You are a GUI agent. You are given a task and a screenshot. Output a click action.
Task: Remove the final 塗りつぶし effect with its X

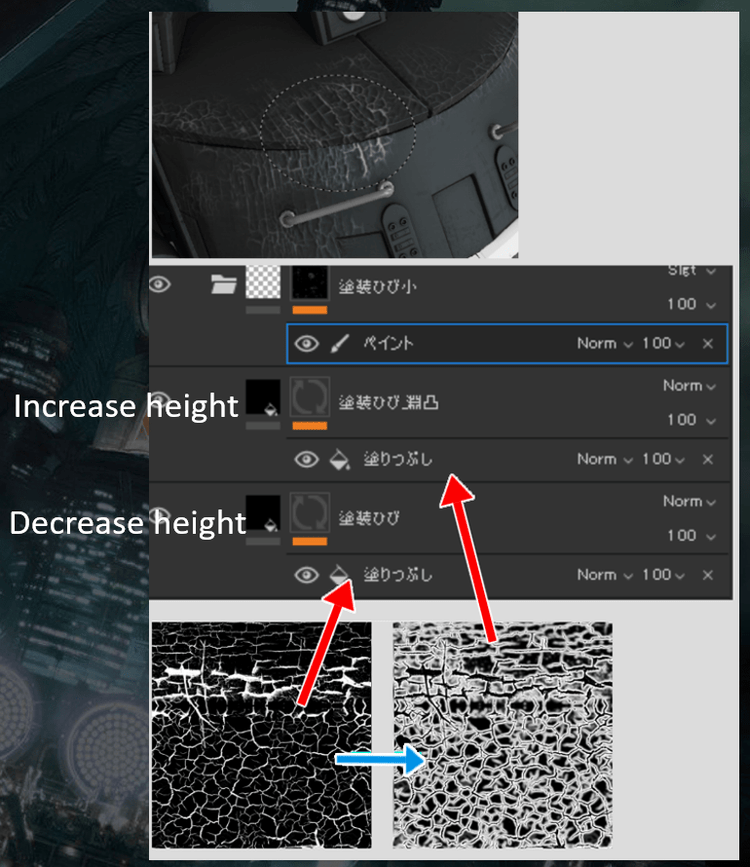[x=707, y=576]
